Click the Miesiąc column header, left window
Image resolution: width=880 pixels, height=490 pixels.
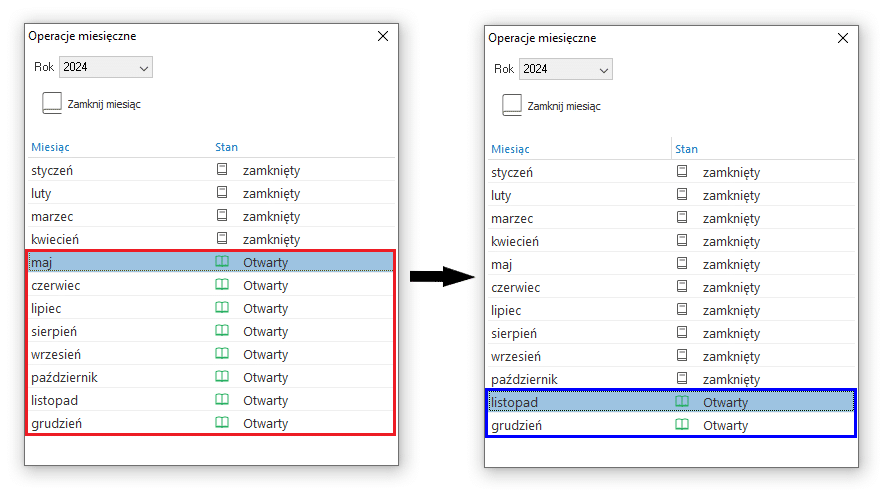(51, 147)
